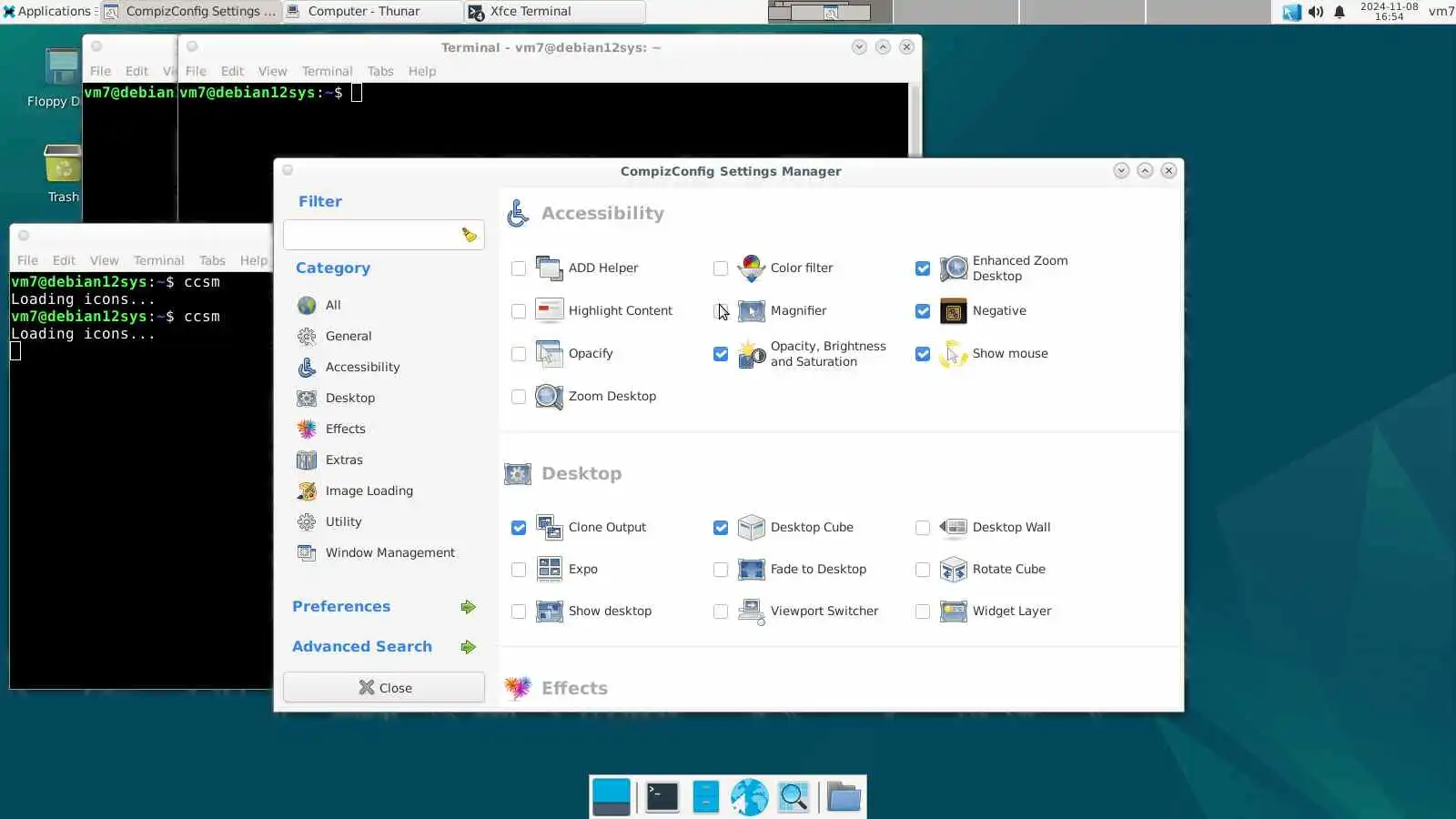Click the date and time clock in panel
1456x819 pixels.
point(1389,11)
